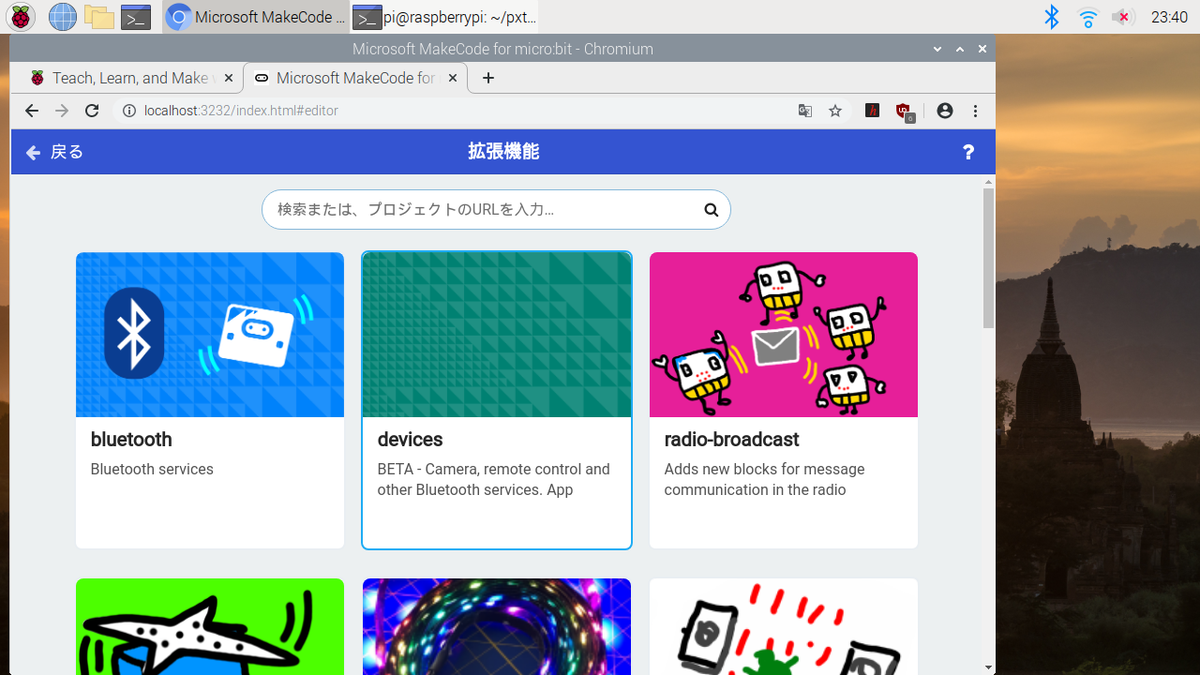Viewport: 1200px width, 675px height.
Task: Open the file manager folders icon
Action: tap(98, 16)
